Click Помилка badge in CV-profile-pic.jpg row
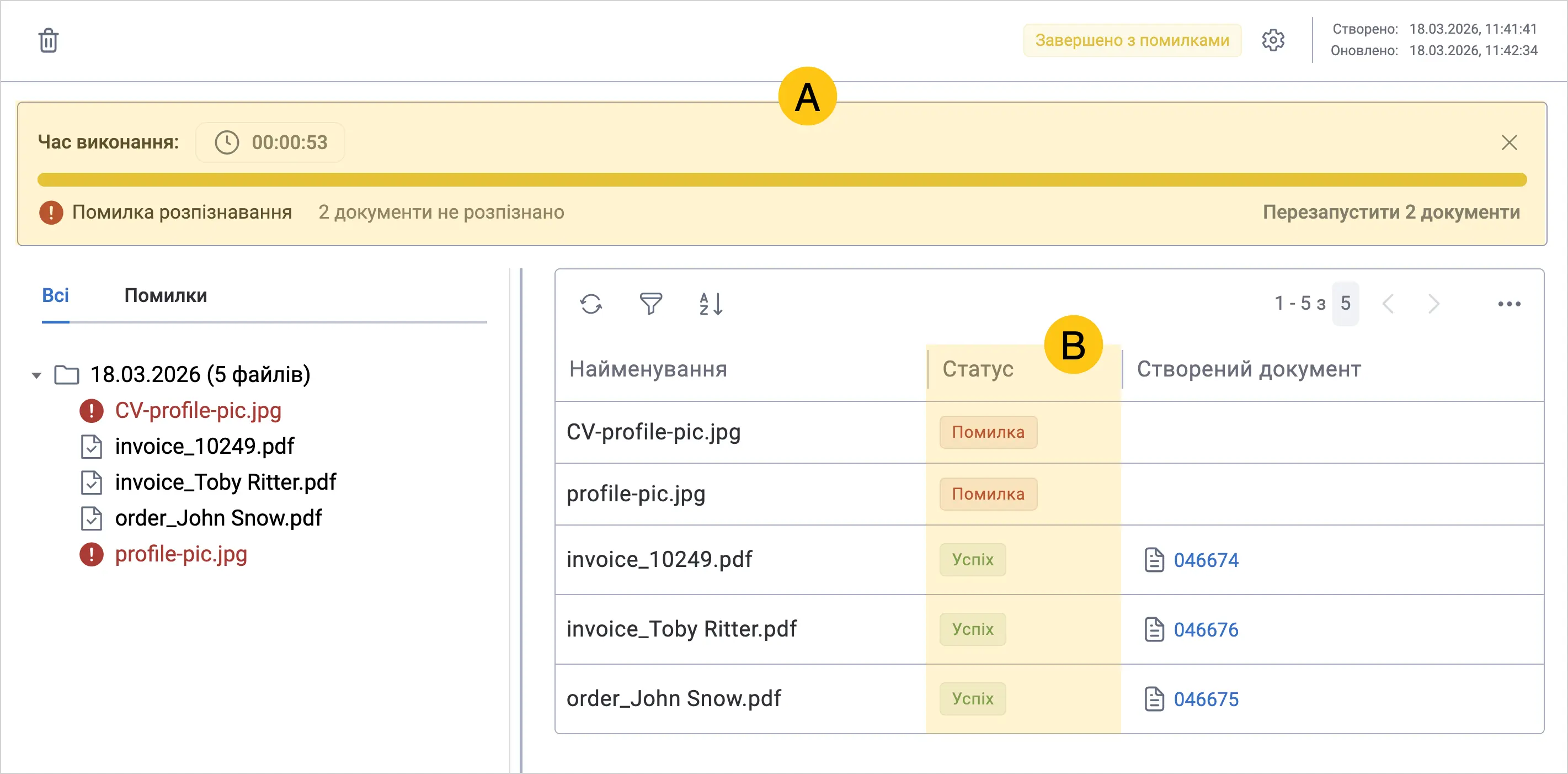 [x=988, y=432]
